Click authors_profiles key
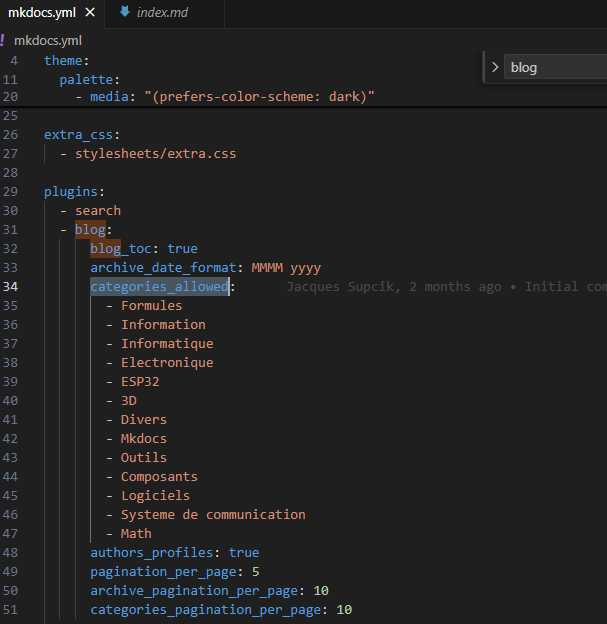The width and height of the screenshot is (607, 624). tap(152, 553)
